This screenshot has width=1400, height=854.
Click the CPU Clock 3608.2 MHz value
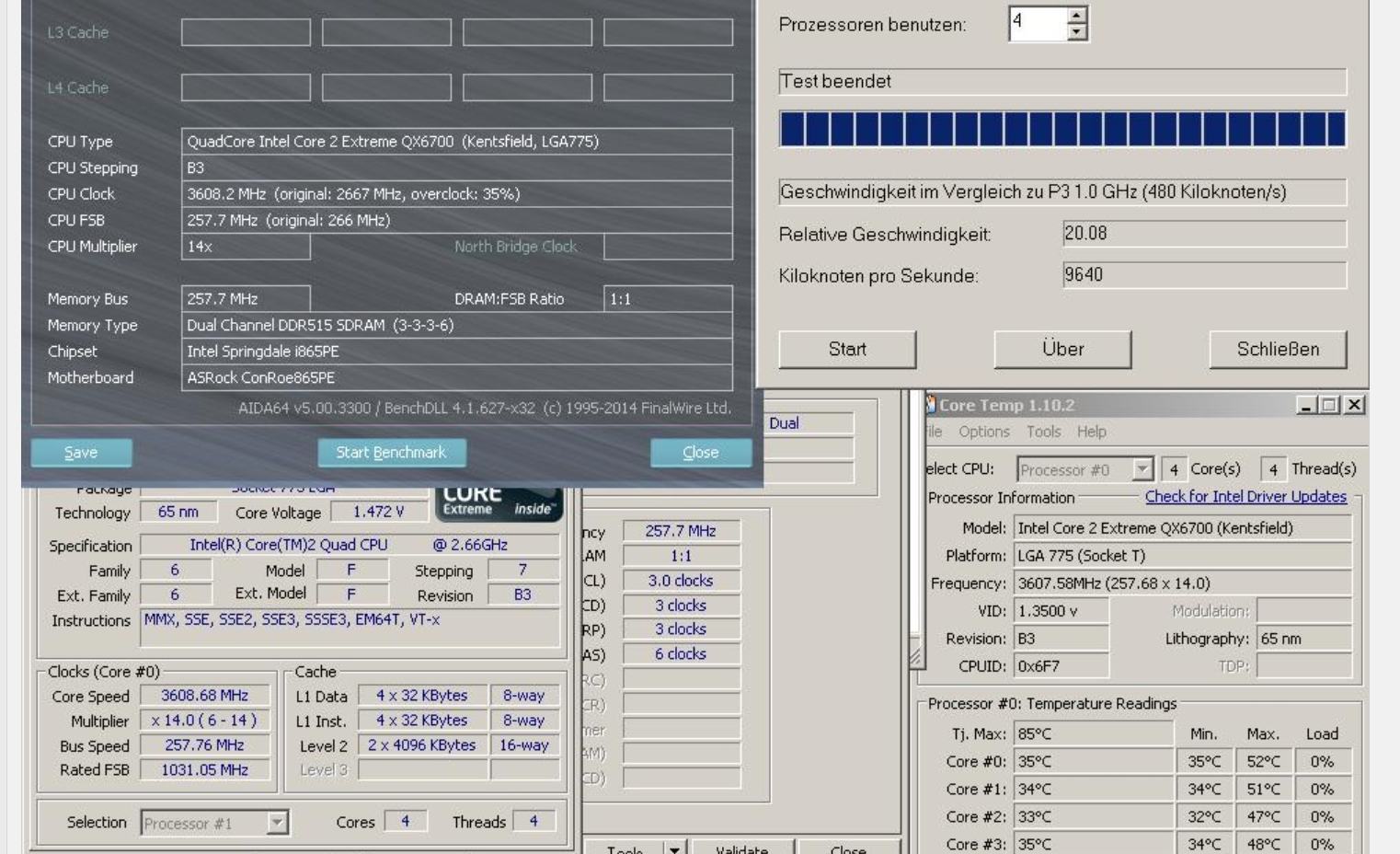pyautogui.click(x=457, y=194)
